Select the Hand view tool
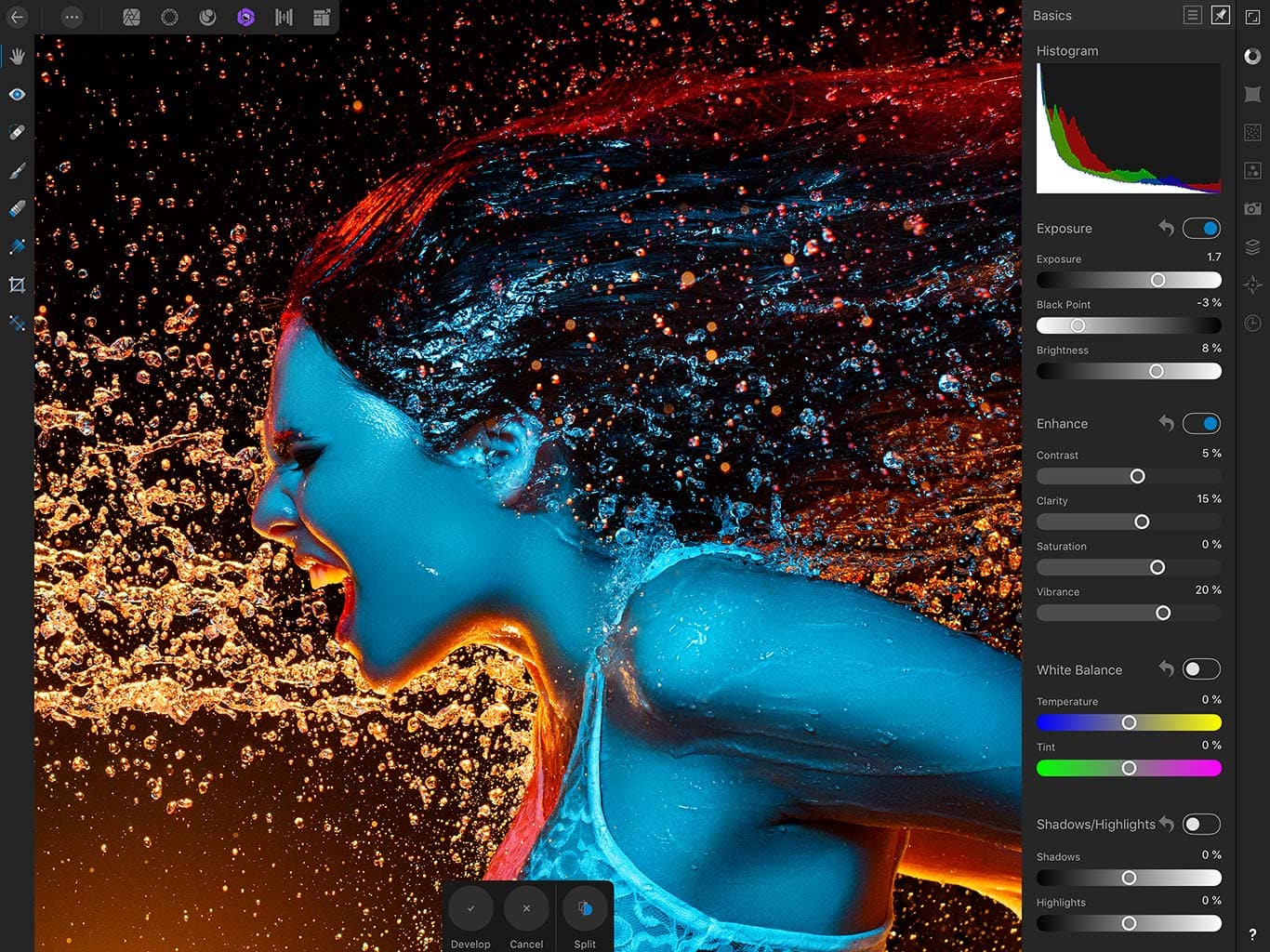The width and height of the screenshot is (1270, 952). pos(16,55)
